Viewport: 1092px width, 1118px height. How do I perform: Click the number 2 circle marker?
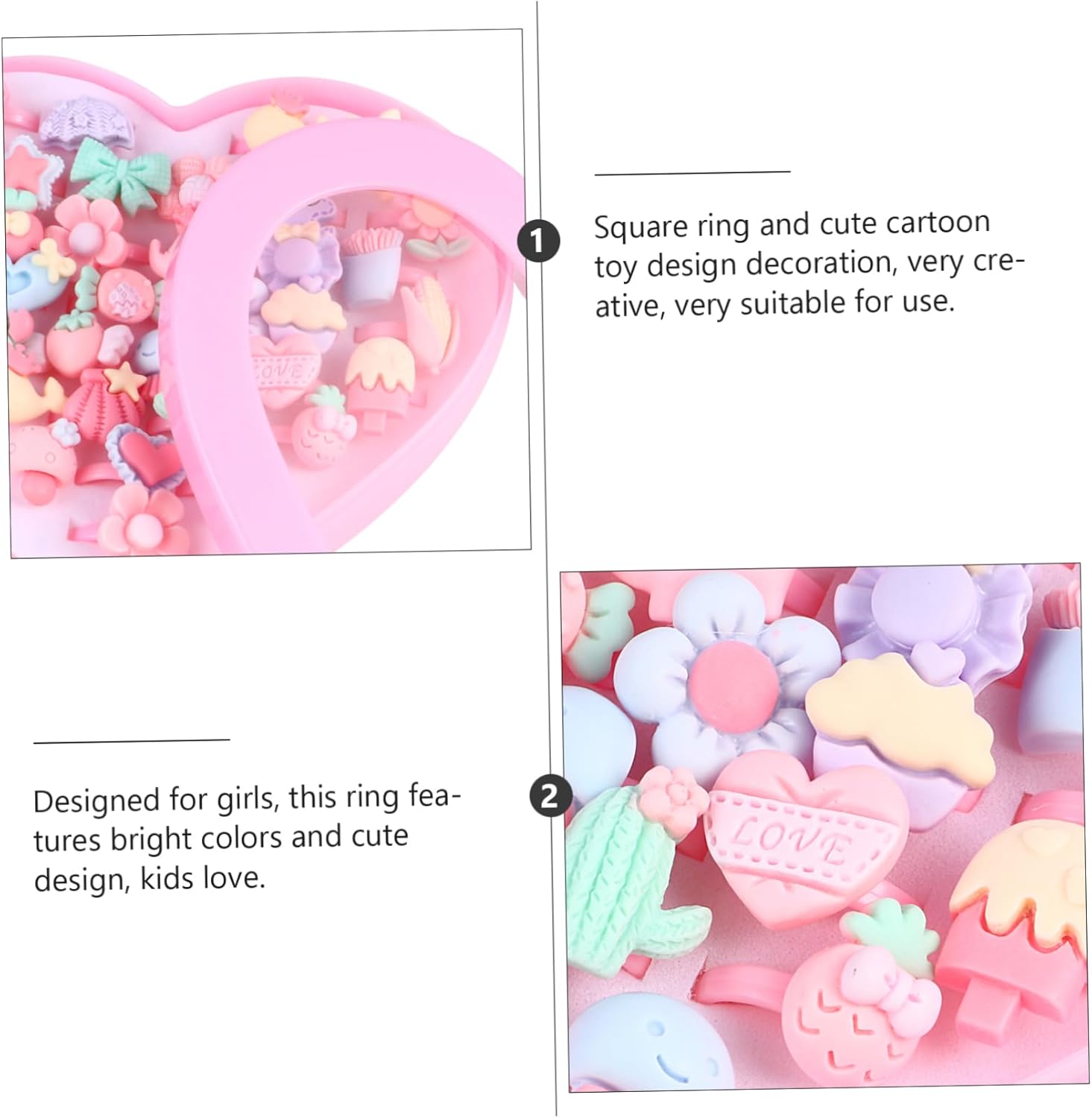click(551, 795)
